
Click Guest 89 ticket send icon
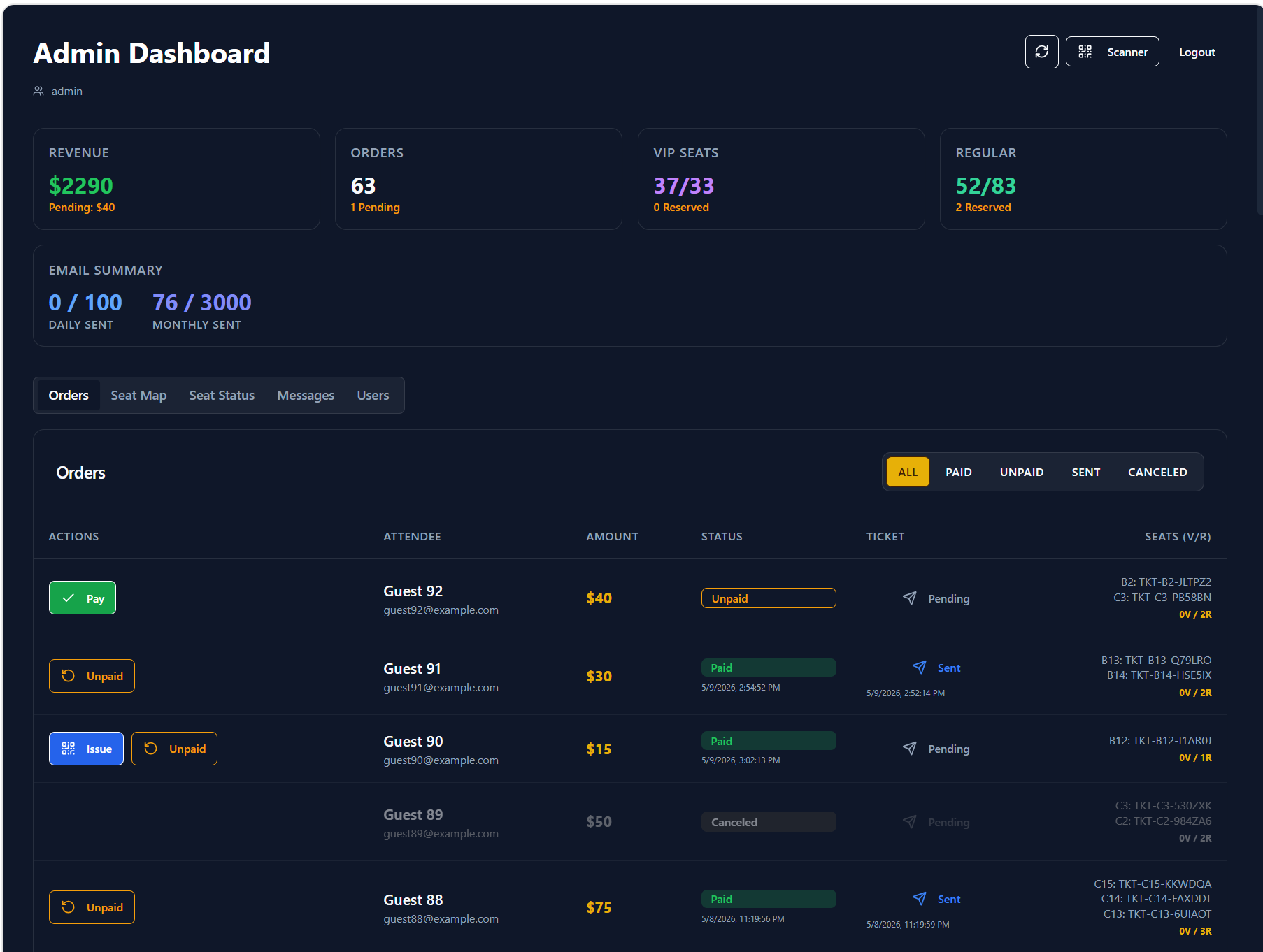909,822
